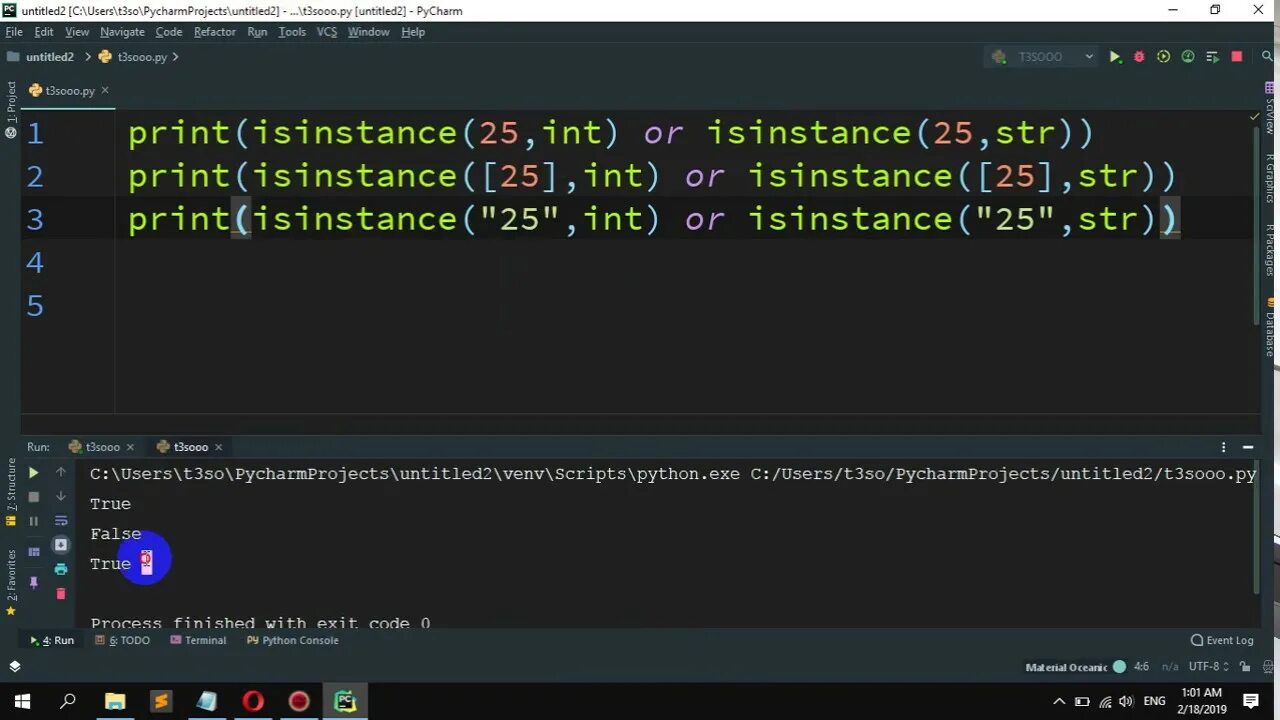This screenshot has width=1280, height=720.
Task: Open the Windows Start menu
Action: pos(22,701)
